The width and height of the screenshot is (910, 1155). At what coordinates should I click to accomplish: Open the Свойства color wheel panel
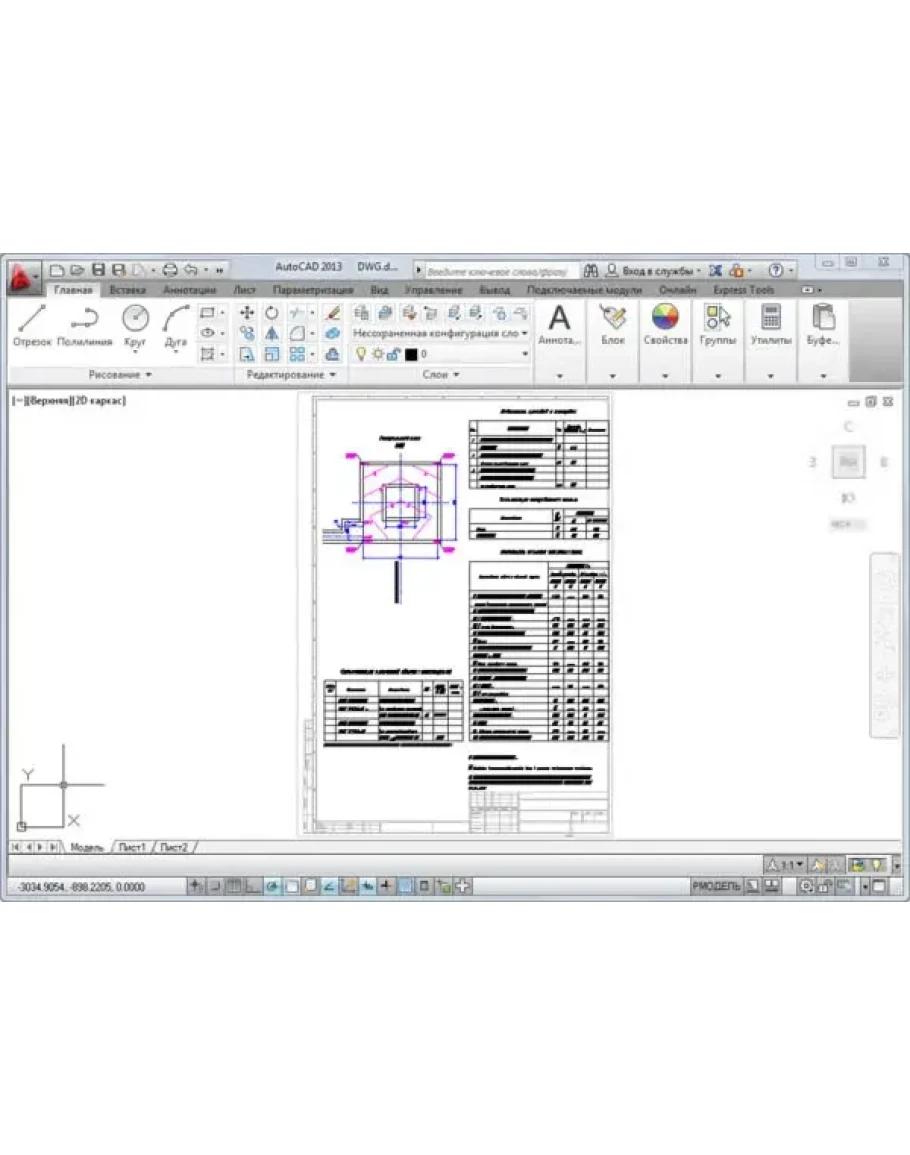point(665,320)
